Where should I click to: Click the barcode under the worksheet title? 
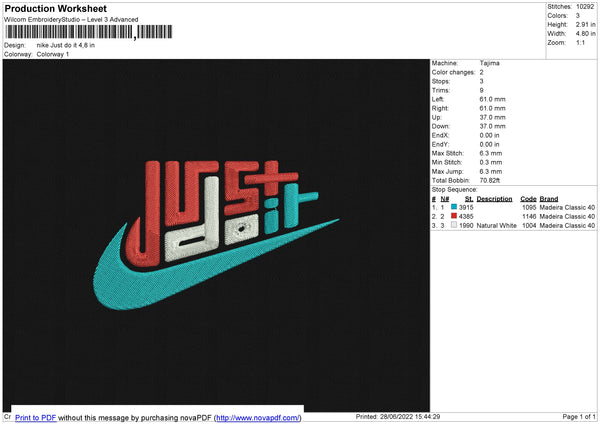[x=88, y=32]
